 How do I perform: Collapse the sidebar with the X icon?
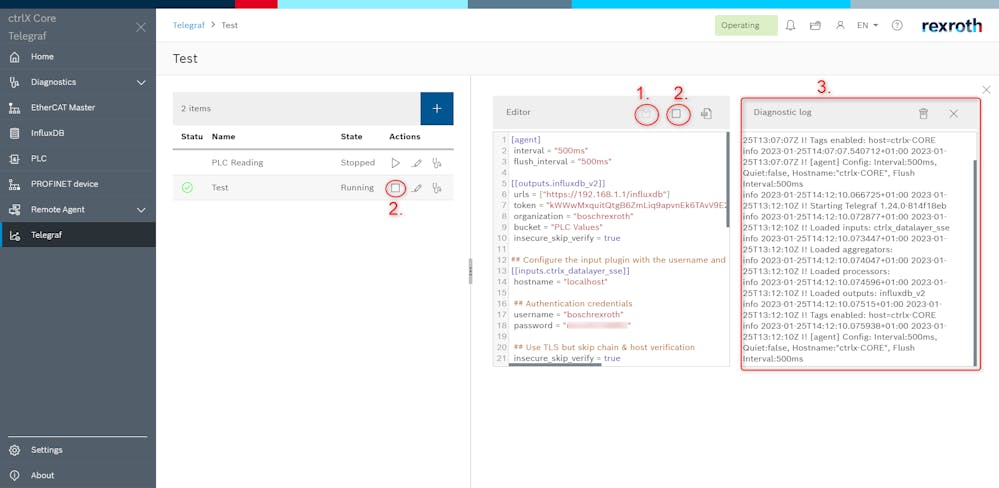141,27
